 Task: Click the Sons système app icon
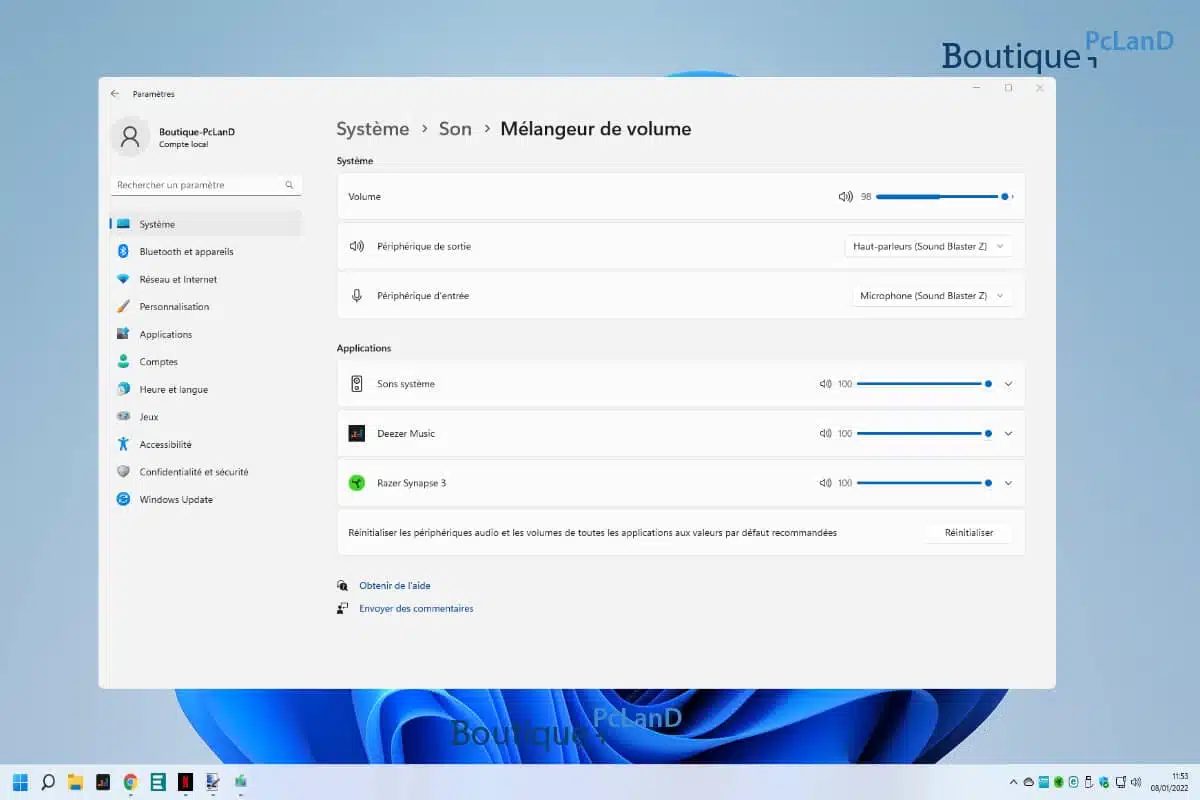coord(356,384)
